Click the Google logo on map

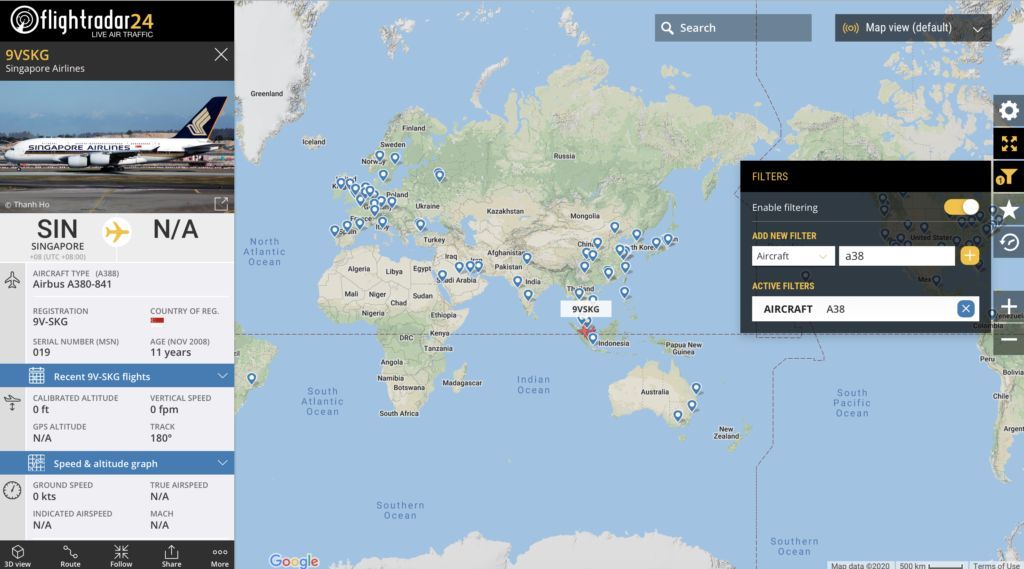[294, 561]
